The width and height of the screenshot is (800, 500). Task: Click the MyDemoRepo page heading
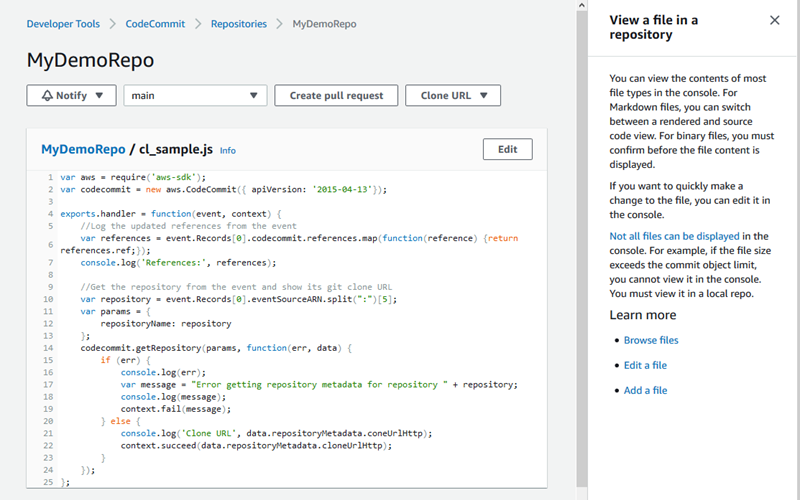pos(90,60)
